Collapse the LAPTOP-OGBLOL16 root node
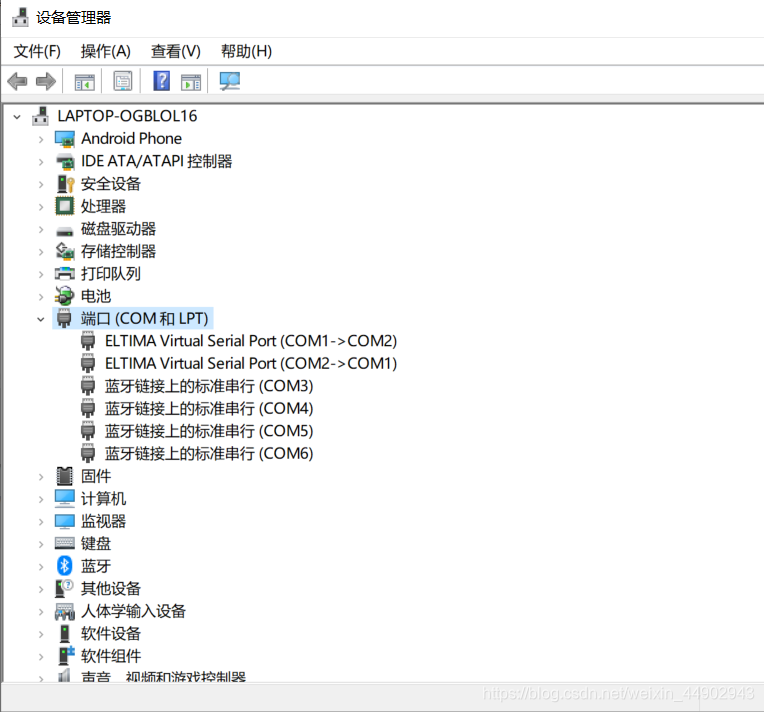 point(17,117)
